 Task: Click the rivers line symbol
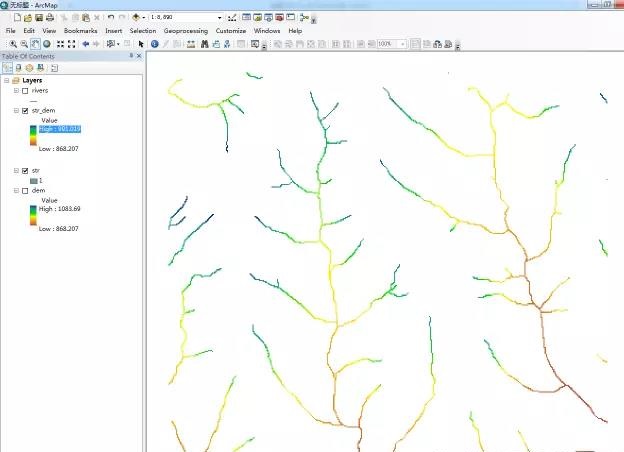tap(33, 101)
